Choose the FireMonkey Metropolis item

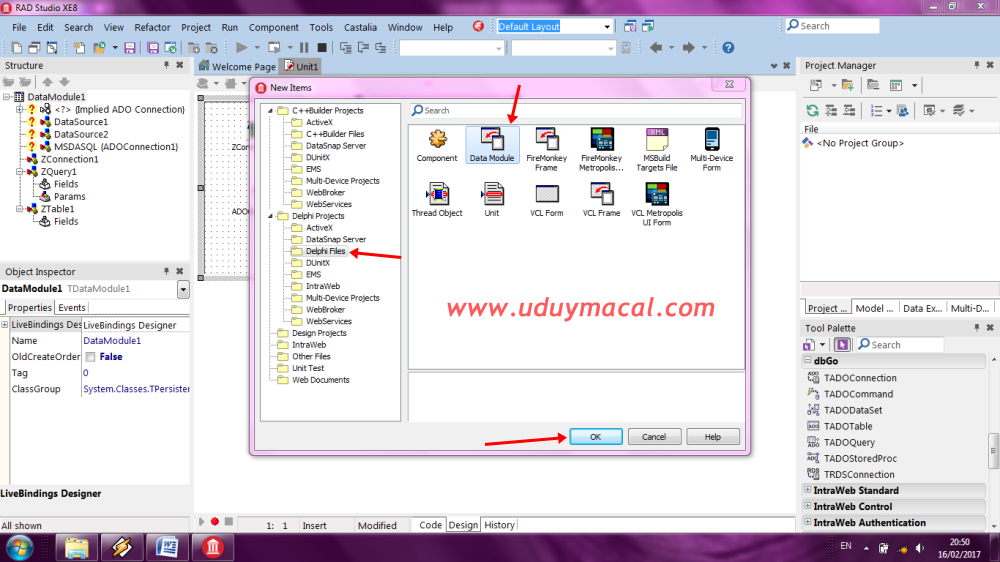coord(601,149)
